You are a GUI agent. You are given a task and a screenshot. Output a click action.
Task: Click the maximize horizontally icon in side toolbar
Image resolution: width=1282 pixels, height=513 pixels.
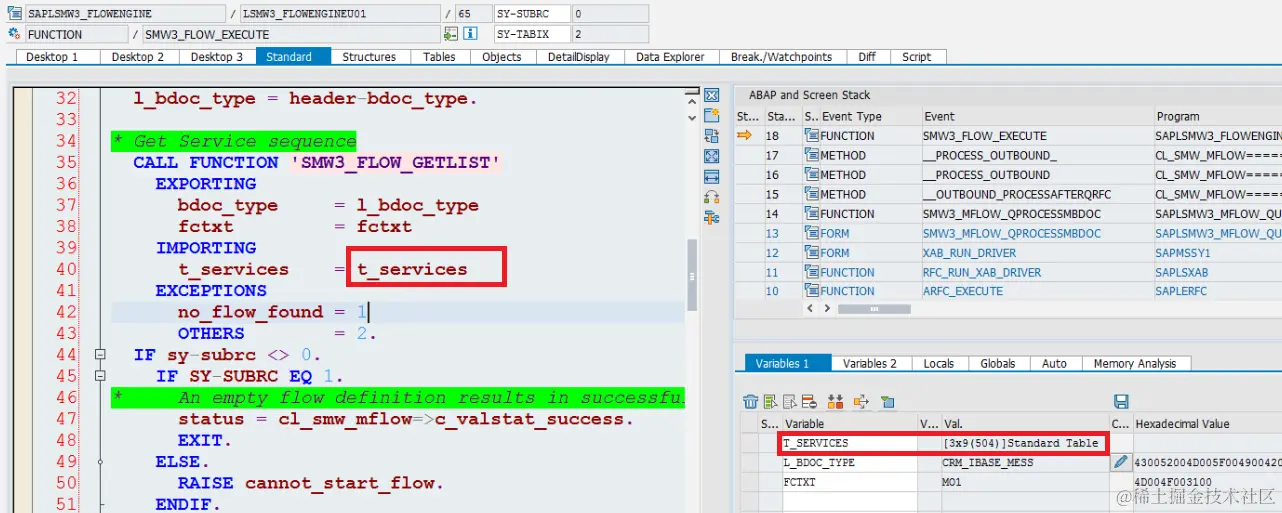(x=712, y=177)
